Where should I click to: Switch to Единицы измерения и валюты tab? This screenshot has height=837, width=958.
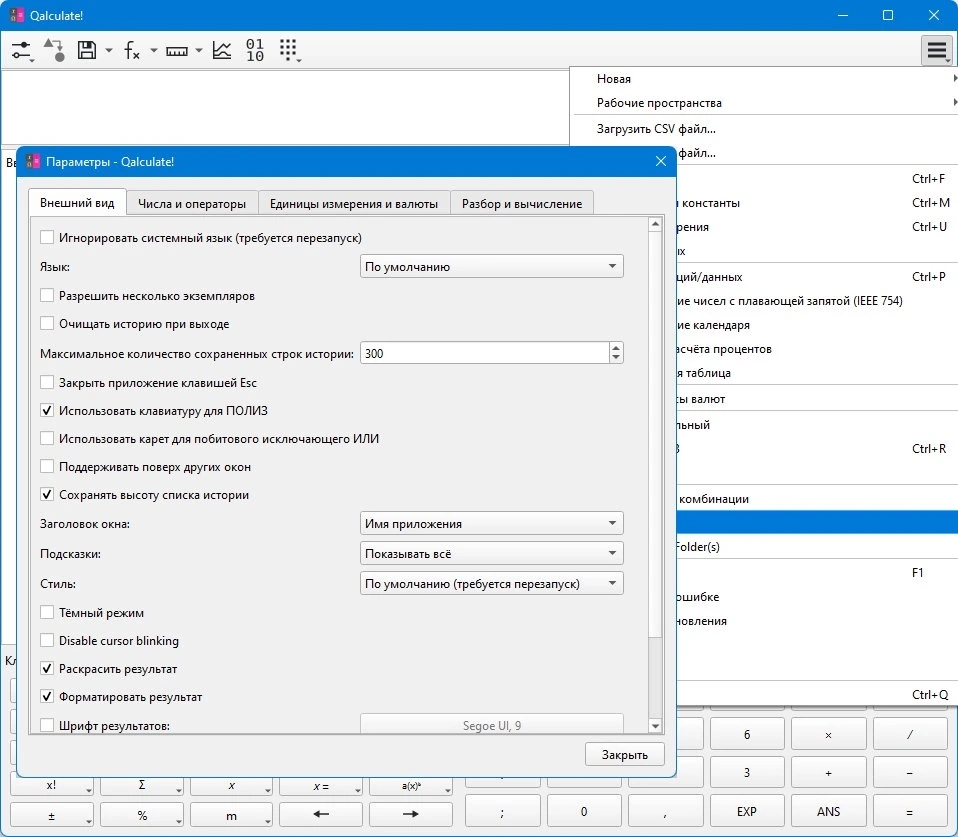pyautogui.click(x=354, y=203)
